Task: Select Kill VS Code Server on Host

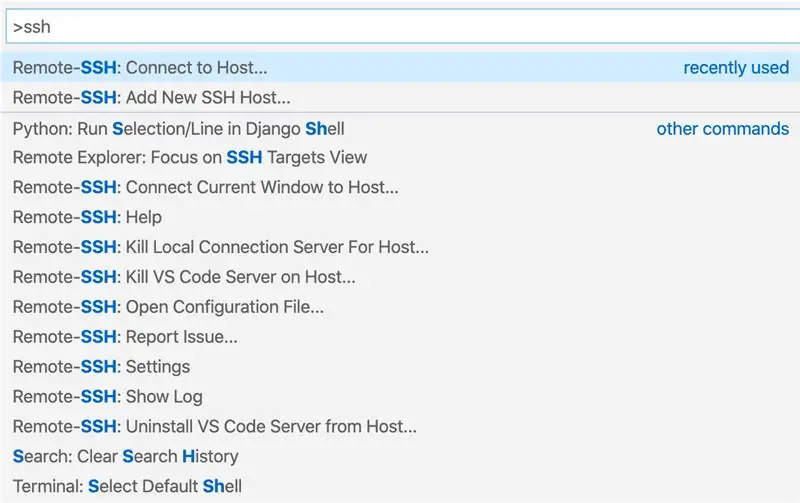Action: pyautogui.click(x=400, y=276)
